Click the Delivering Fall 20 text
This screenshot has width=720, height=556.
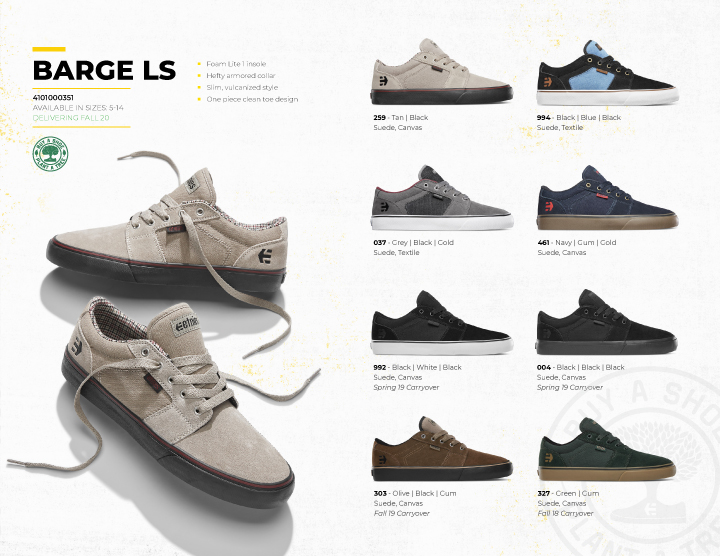(x=71, y=118)
